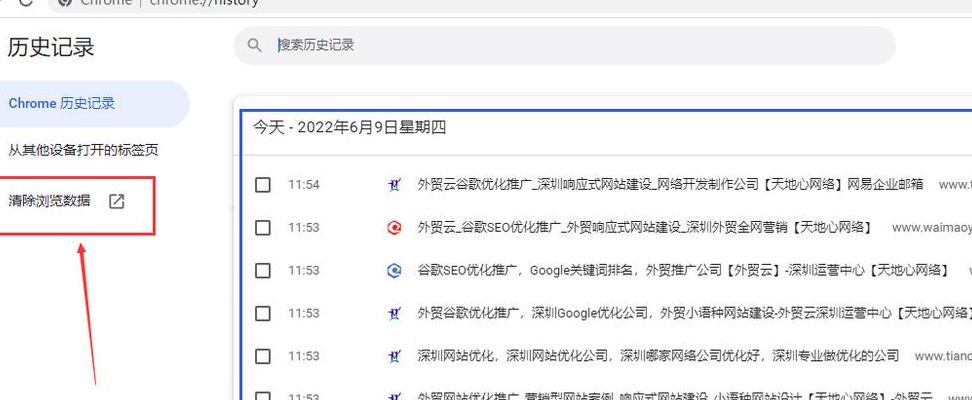This screenshot has height=400, width=972.
Task: Select the checkbox of 深圳网站优化，深圳网站优化公司 entry
Action: (263, 356)
